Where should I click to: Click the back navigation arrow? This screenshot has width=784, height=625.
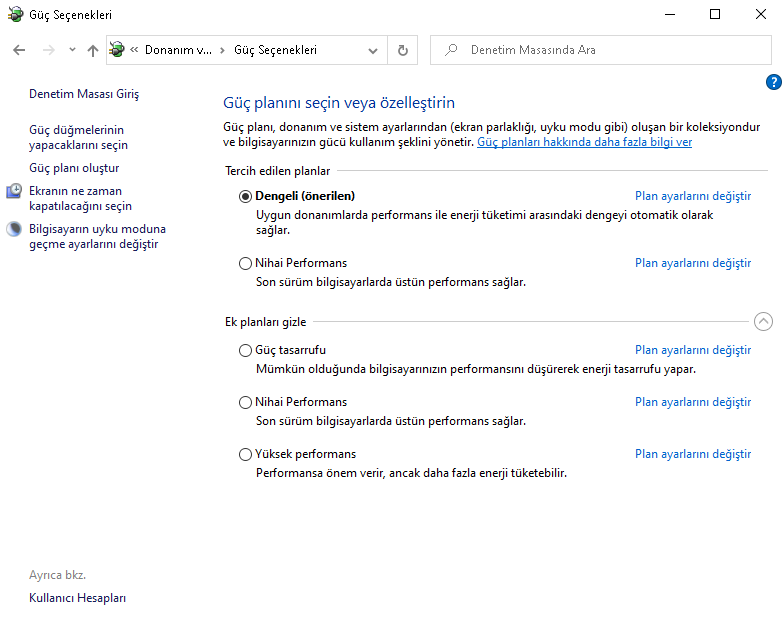coord(19,50)
